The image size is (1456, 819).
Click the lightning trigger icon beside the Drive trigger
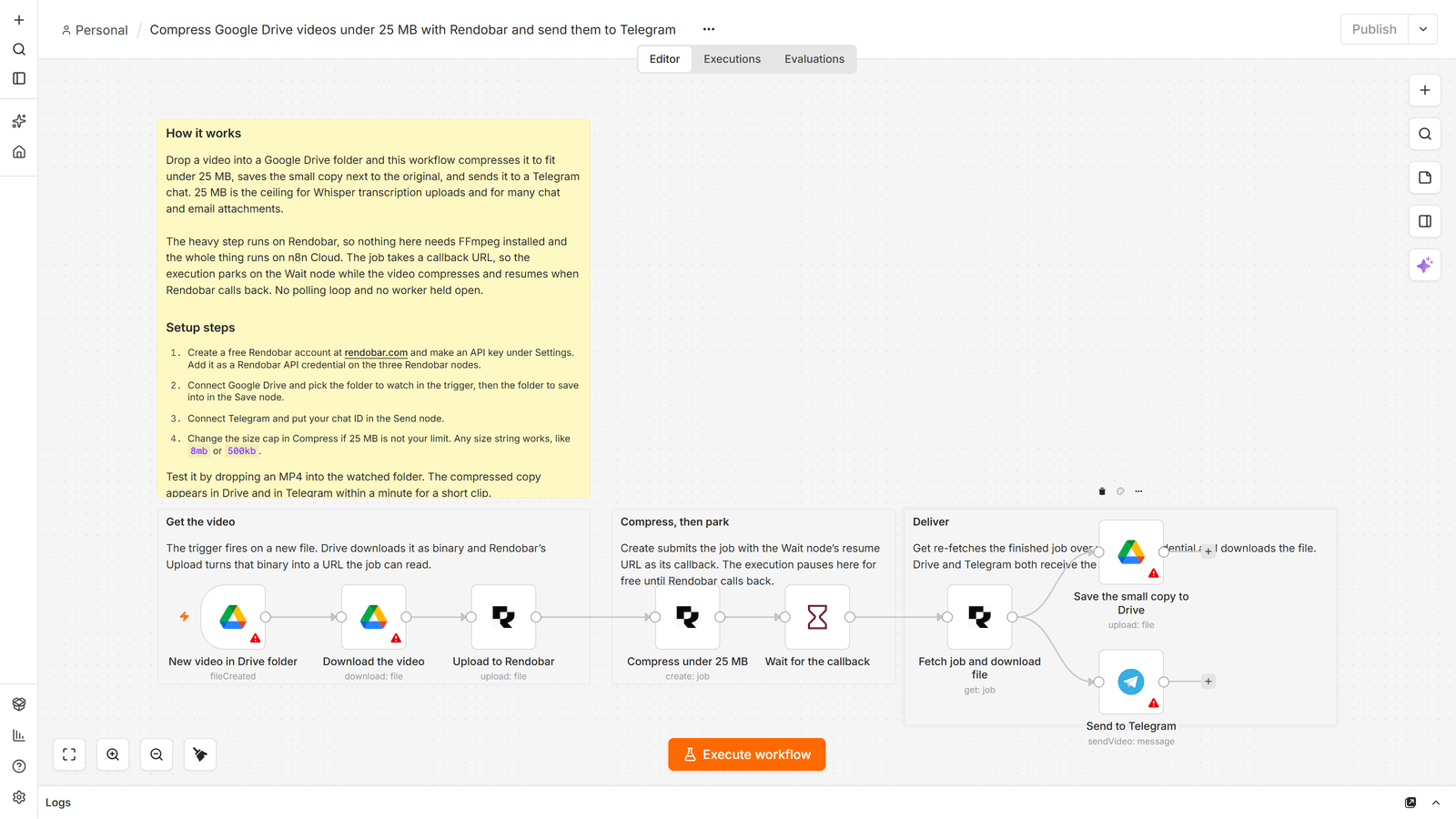tap(185, 617)
